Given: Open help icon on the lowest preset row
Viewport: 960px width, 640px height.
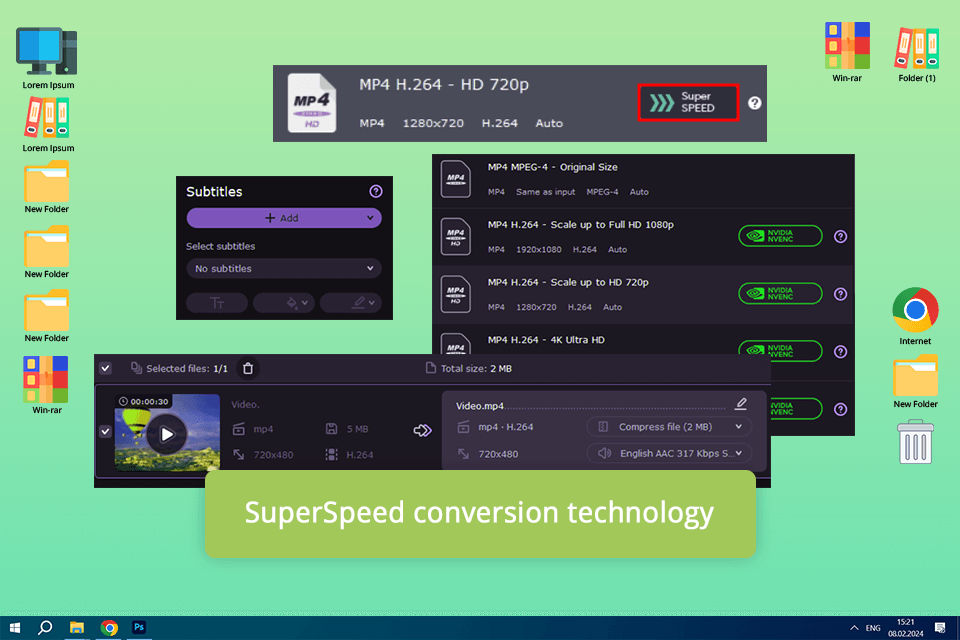Looking at the screenshot, I should (x=841, y=409).
